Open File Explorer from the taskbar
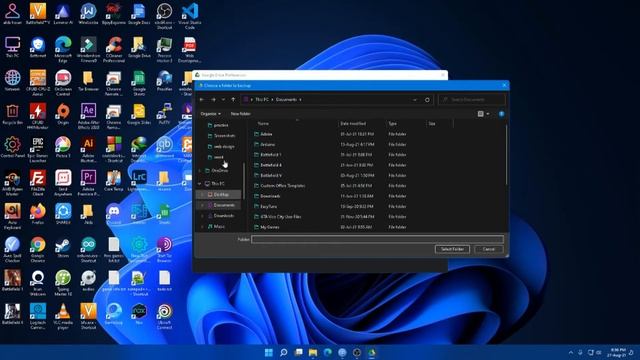The height and width of the screenshot is (360, 640). click(x=313, y=352)
